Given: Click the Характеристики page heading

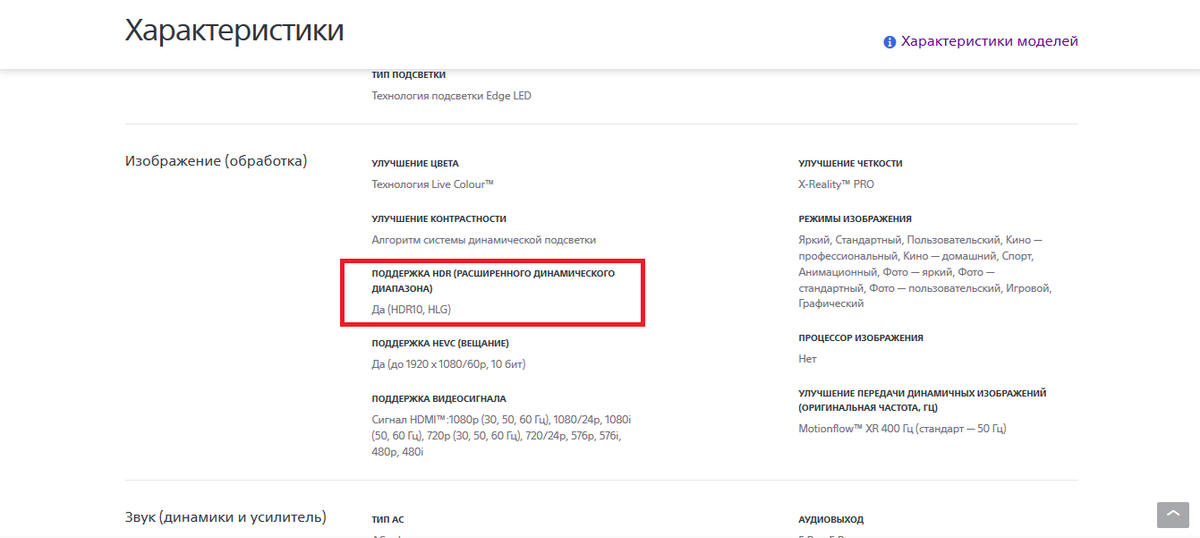Looking at the screenshot, I should (x=234, y=30).
